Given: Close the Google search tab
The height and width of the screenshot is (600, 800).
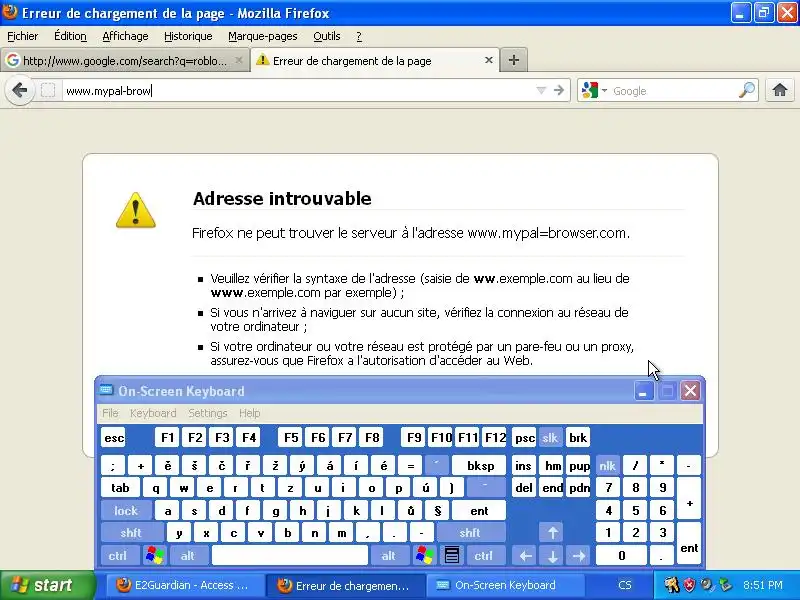Looking at the screenshot, I should (238, 60).
